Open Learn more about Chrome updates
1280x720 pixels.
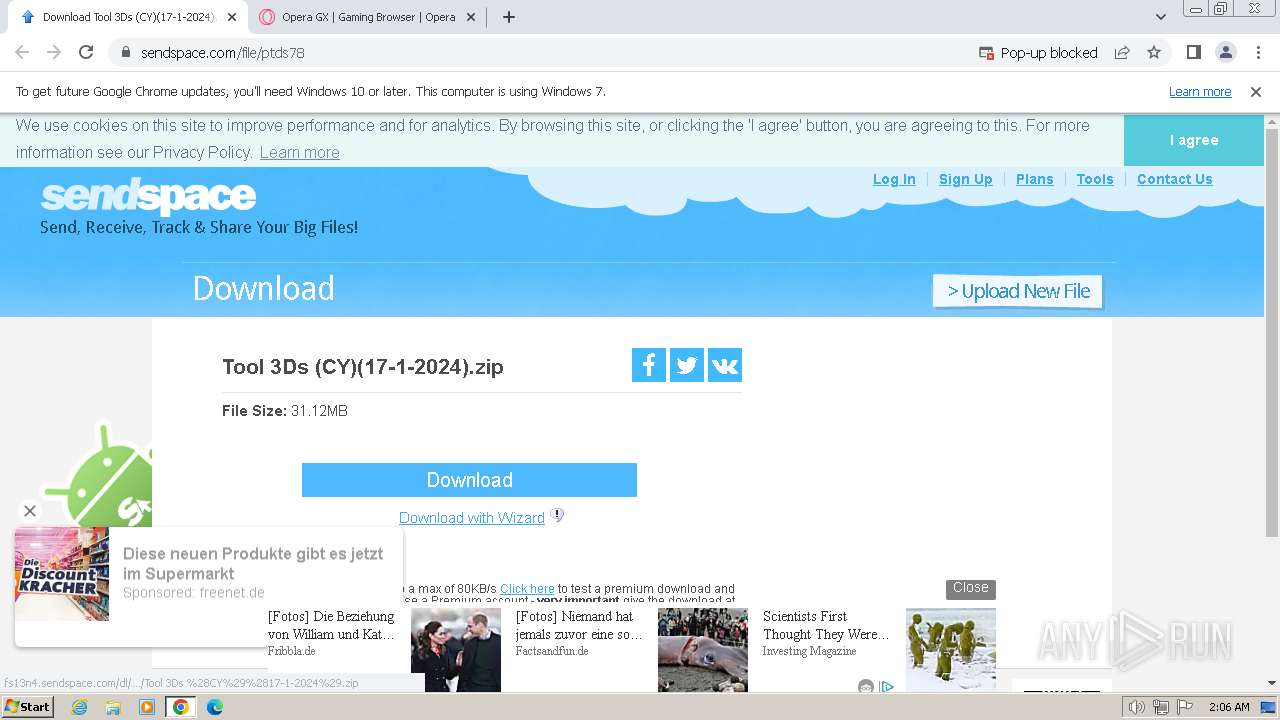pyautogui.click(x=1200, y=92)
